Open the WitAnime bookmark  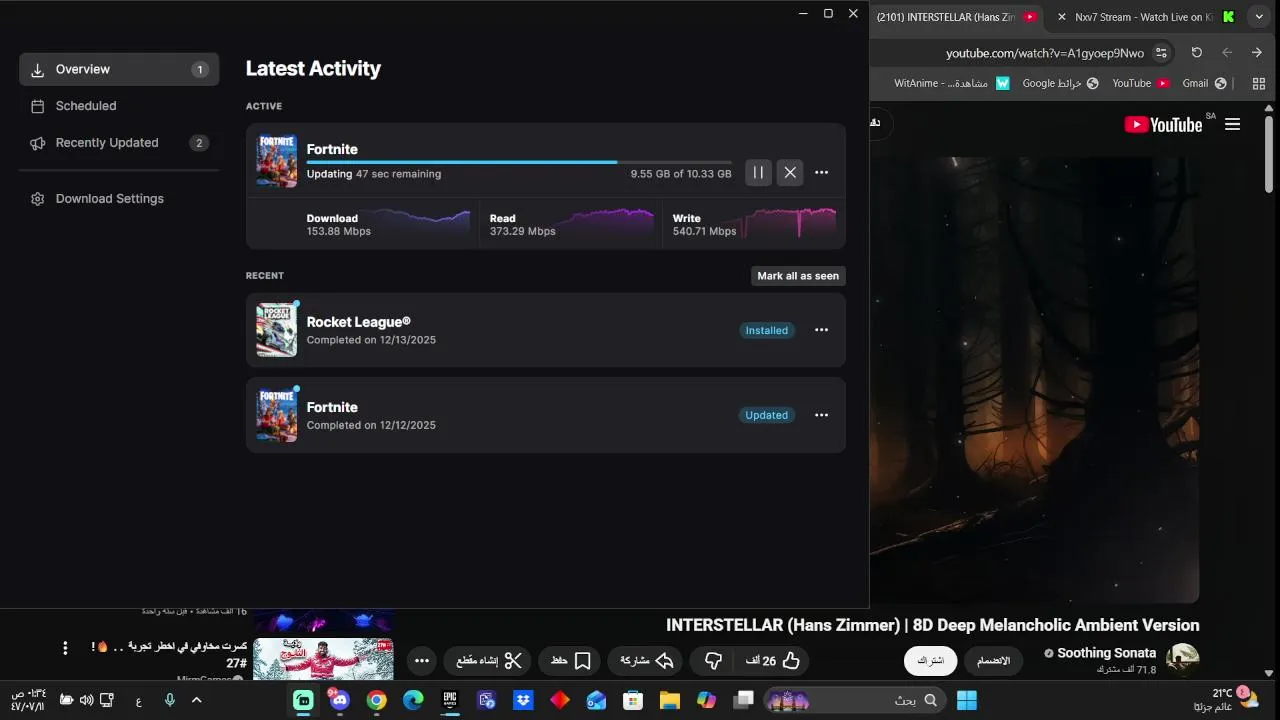click(951, 83)
